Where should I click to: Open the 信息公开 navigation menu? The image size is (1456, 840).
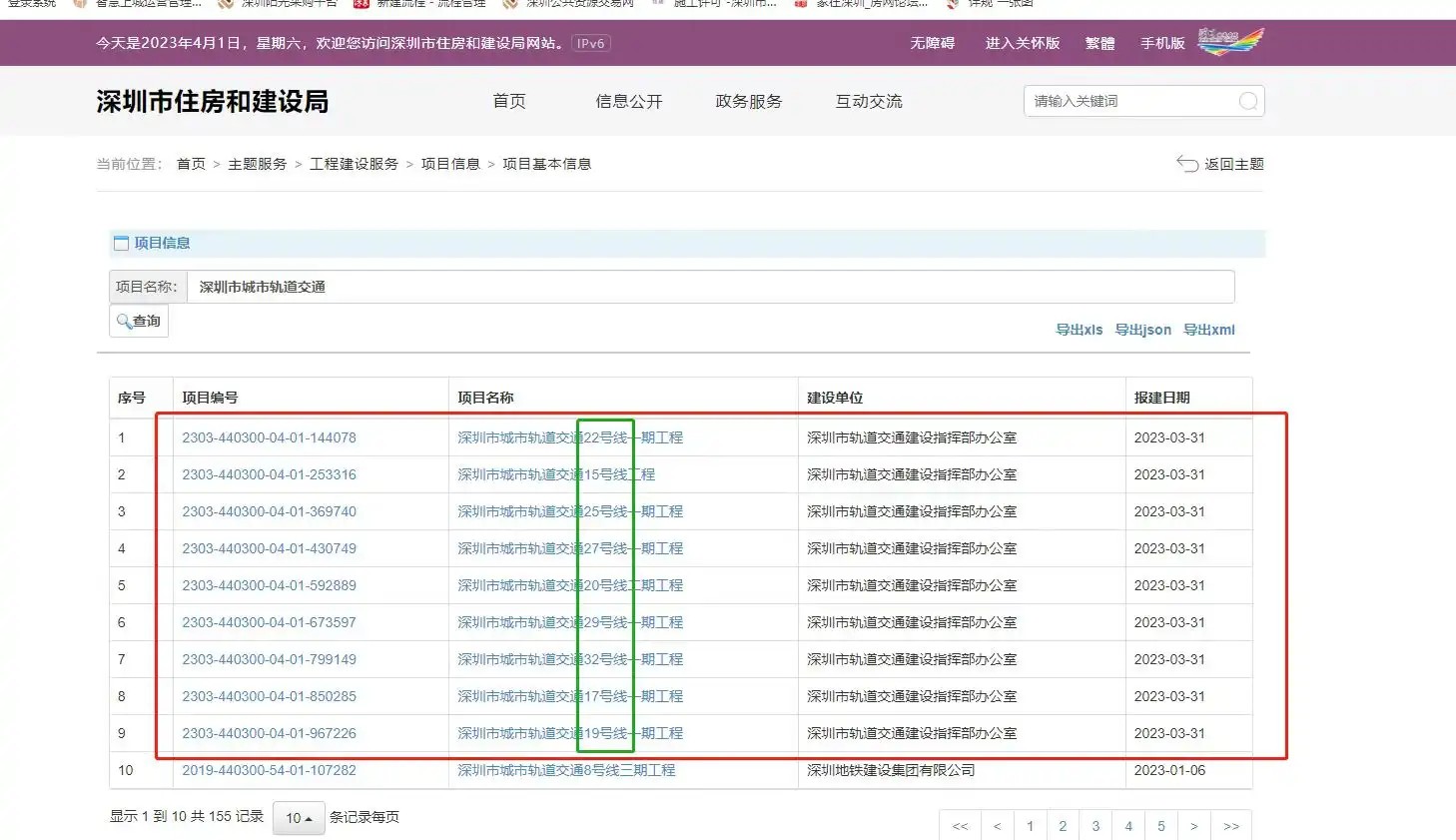628,101
